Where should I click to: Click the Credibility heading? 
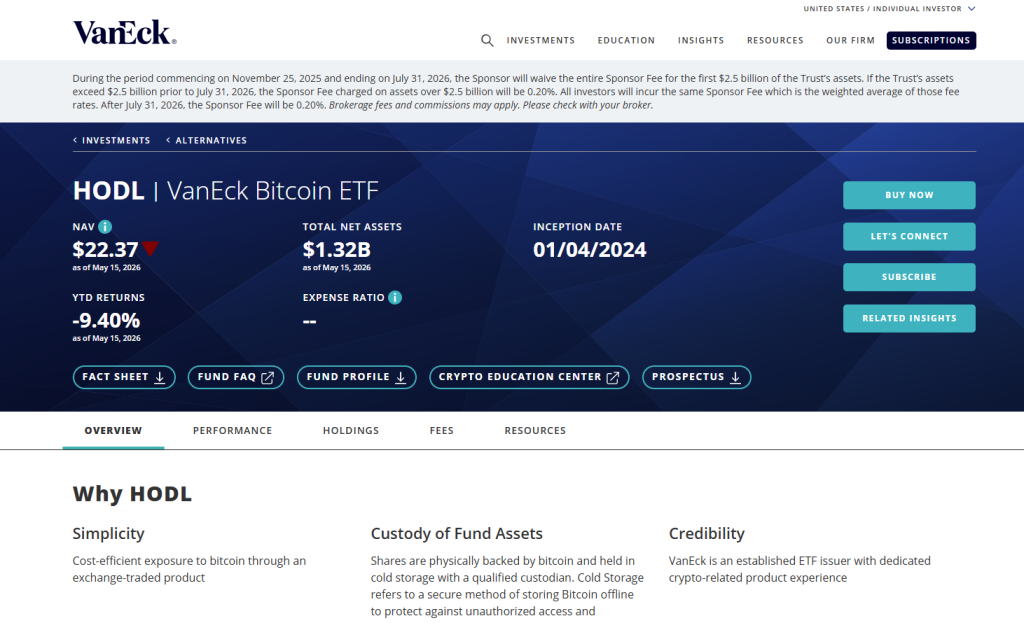tap(707, 534)
